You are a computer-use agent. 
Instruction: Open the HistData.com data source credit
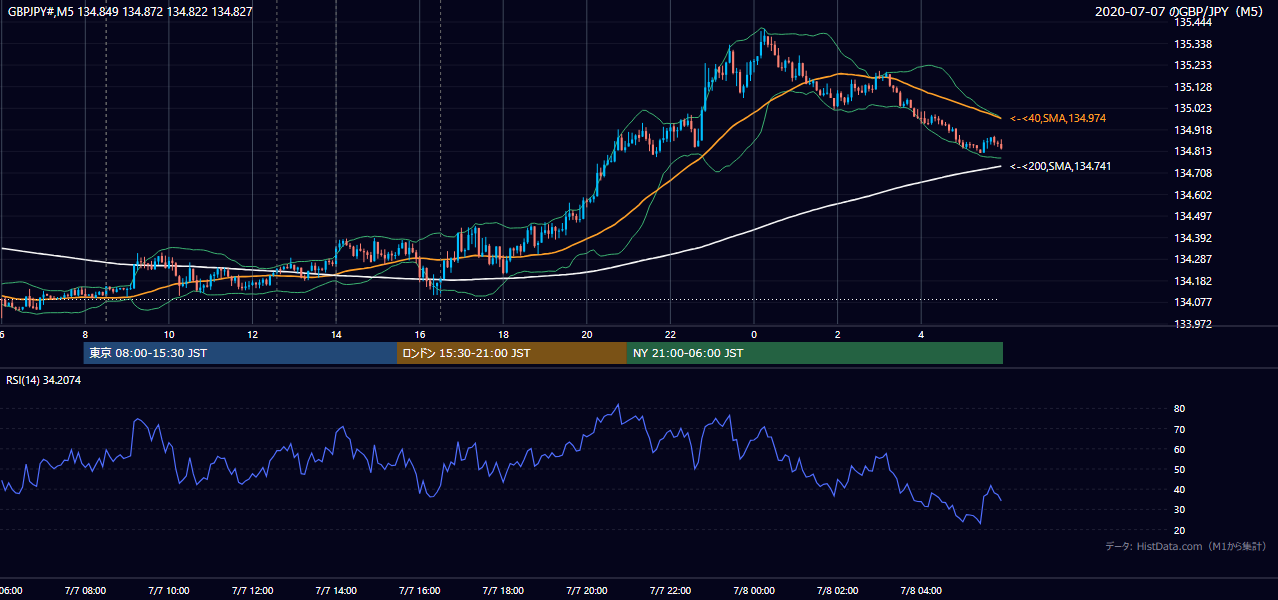[1186, 546]
